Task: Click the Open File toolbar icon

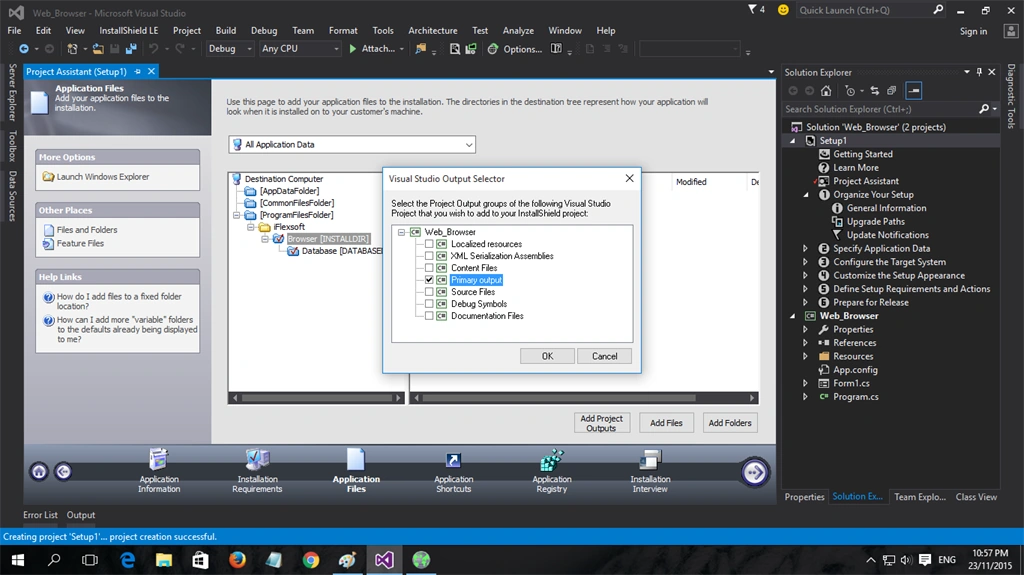Action: (98, 48)
